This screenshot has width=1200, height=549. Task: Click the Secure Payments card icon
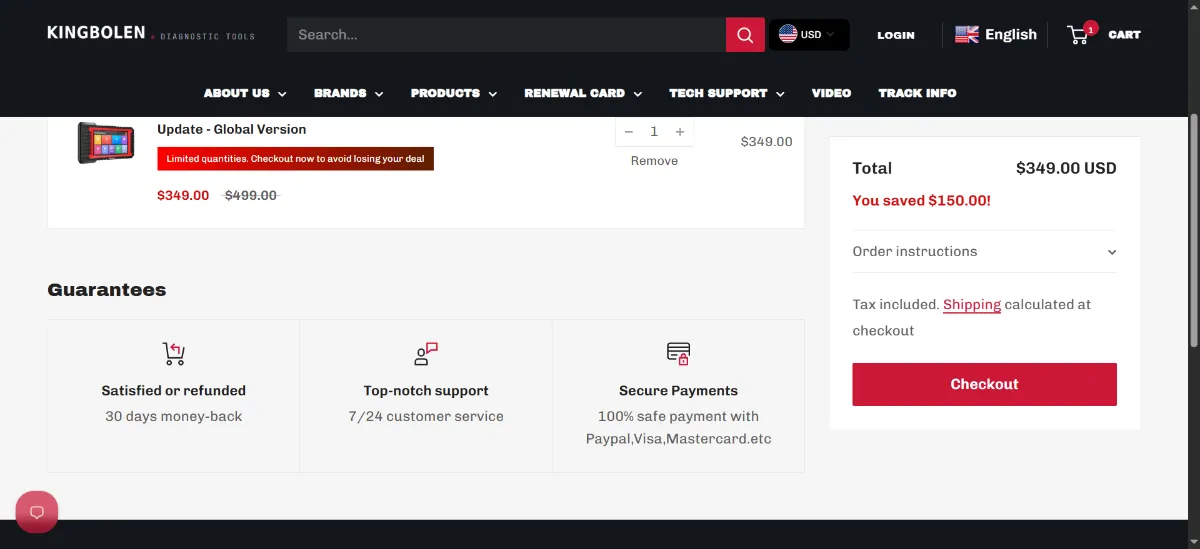point(678,354)
